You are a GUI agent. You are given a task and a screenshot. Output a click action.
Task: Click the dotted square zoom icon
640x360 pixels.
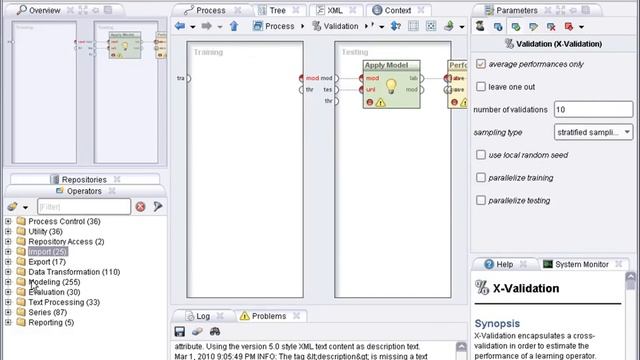point(431,26)
